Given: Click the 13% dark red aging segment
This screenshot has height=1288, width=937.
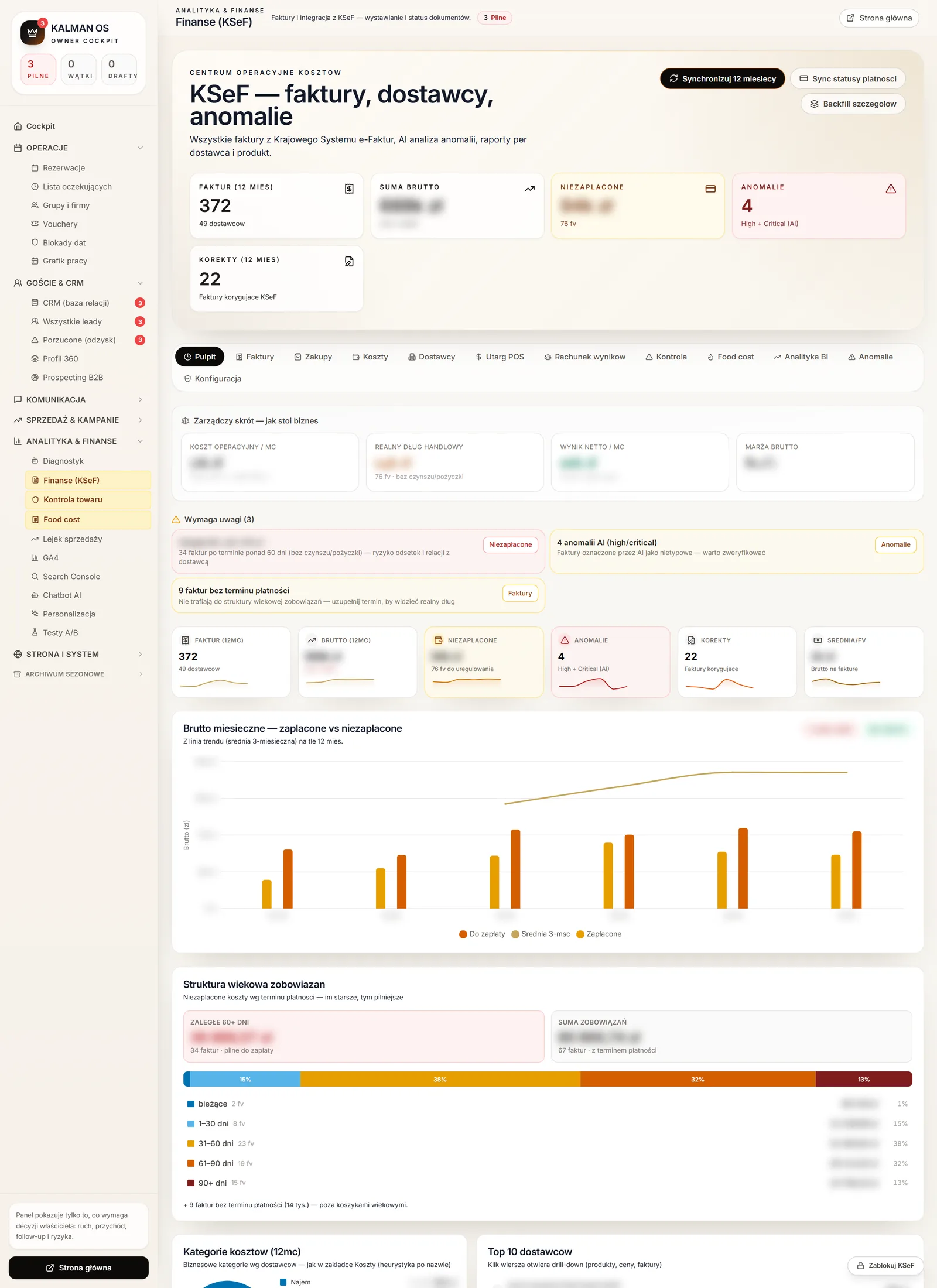Looking at the screenshot, I should [x=864, y=1080].
